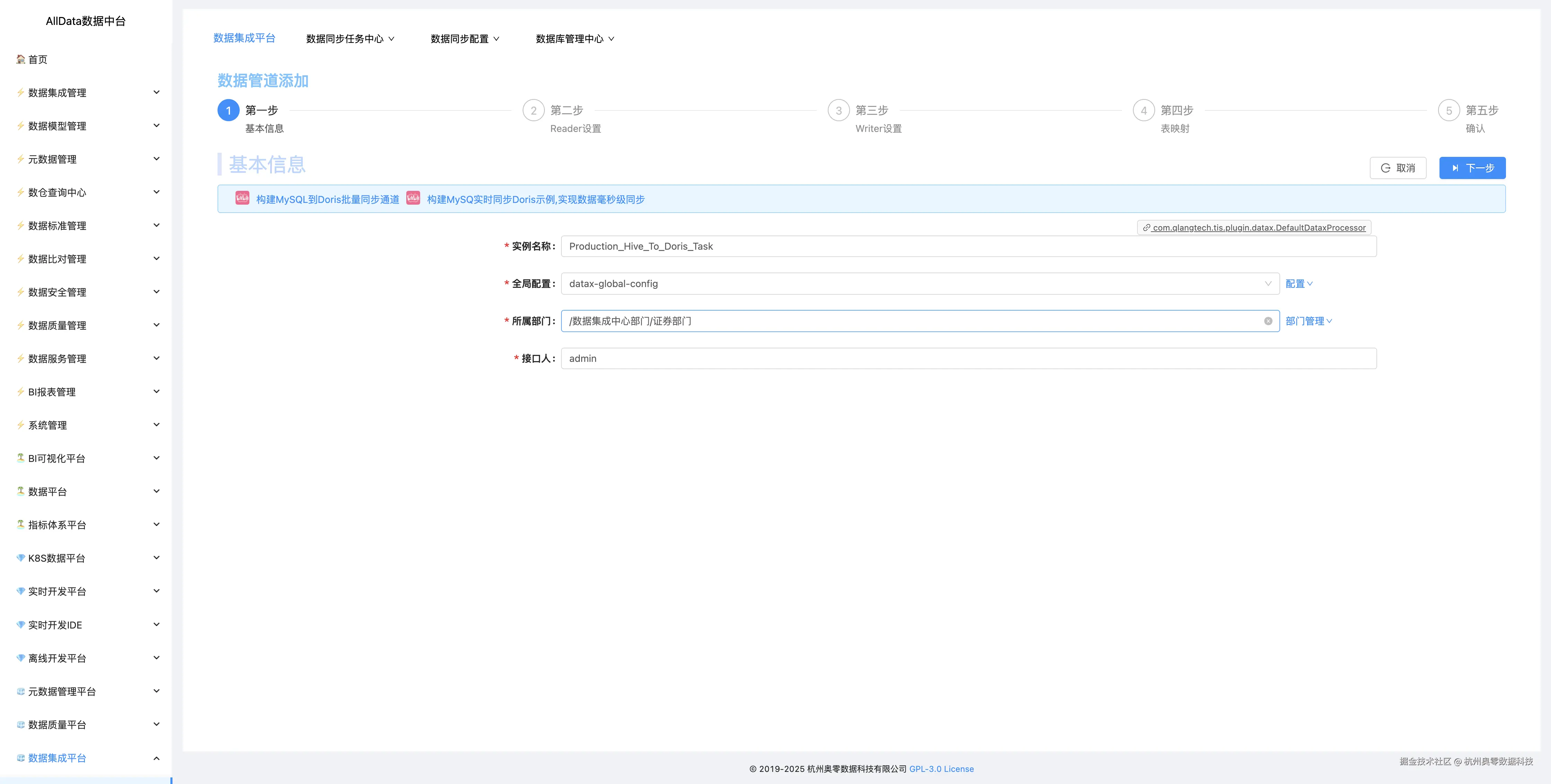Click the diamond icon beside K8S数据平台

pos(20,558)
